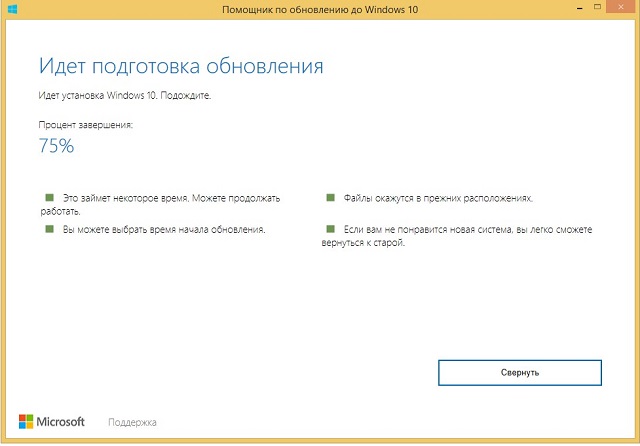Close the Windows 10 upgrade assistant
The image size is (640, 446).
click(x=619, y=9)
